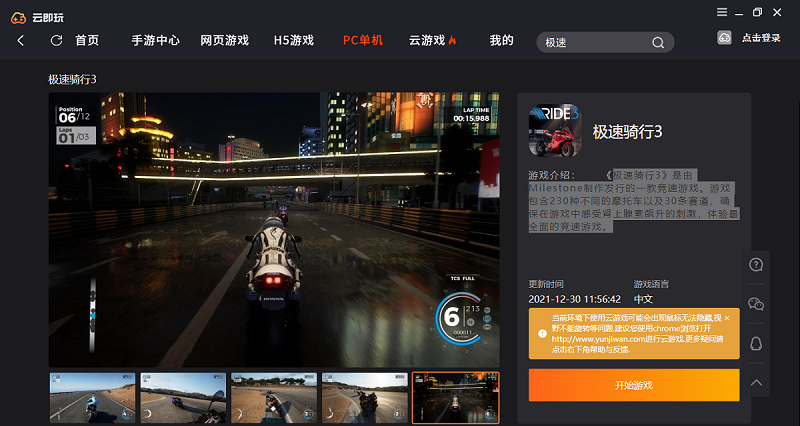Image resolution: width=800 pixels, height=426 pixels.
Task: Click the refresh page icon
Action: [x=56, y=41]
